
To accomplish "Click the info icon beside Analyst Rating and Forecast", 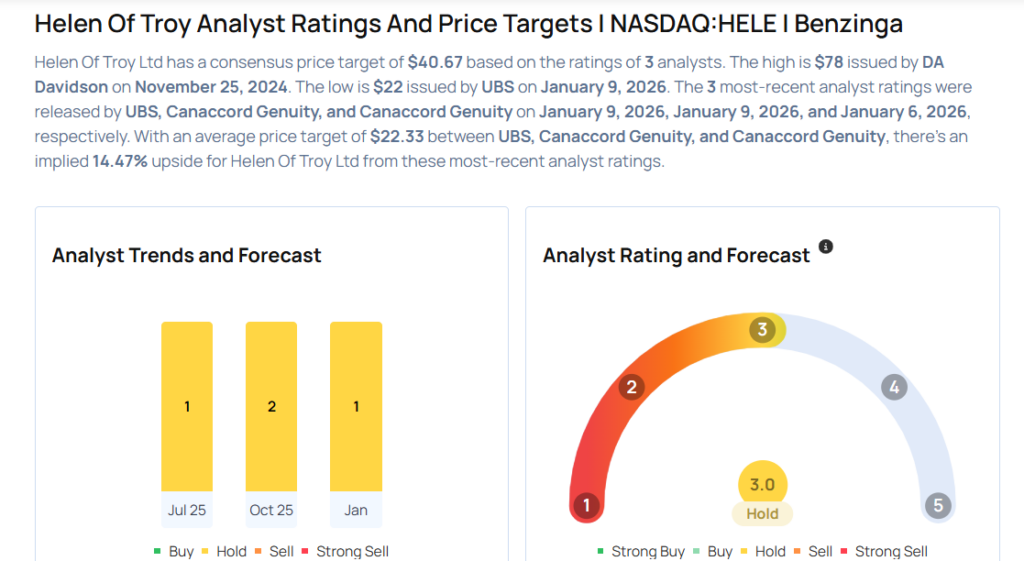I will tap(826, 246).
